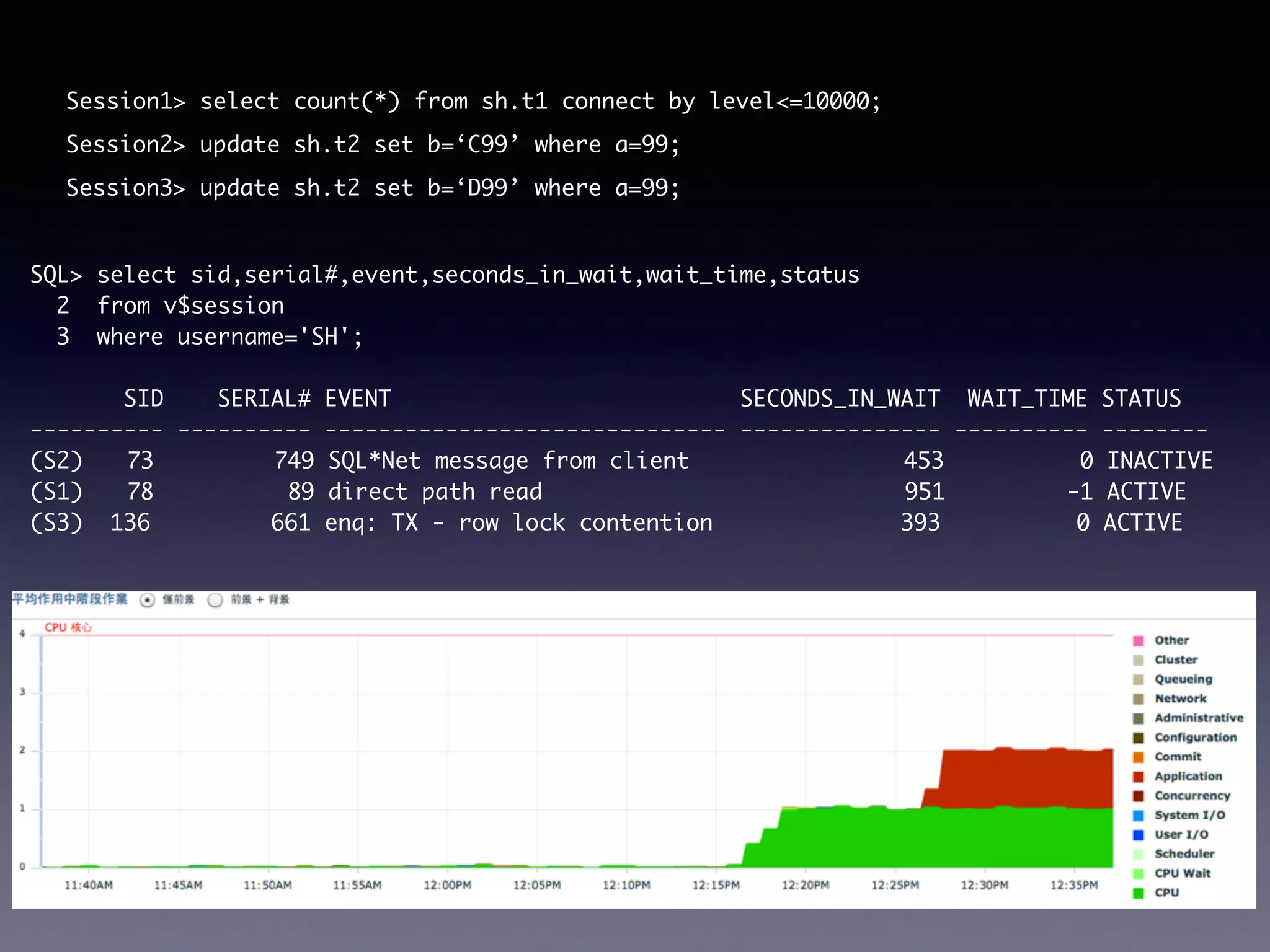1270x952 pixels.
Task: Click the 11:45AM time axis label
Action: [x=178, y=885]
